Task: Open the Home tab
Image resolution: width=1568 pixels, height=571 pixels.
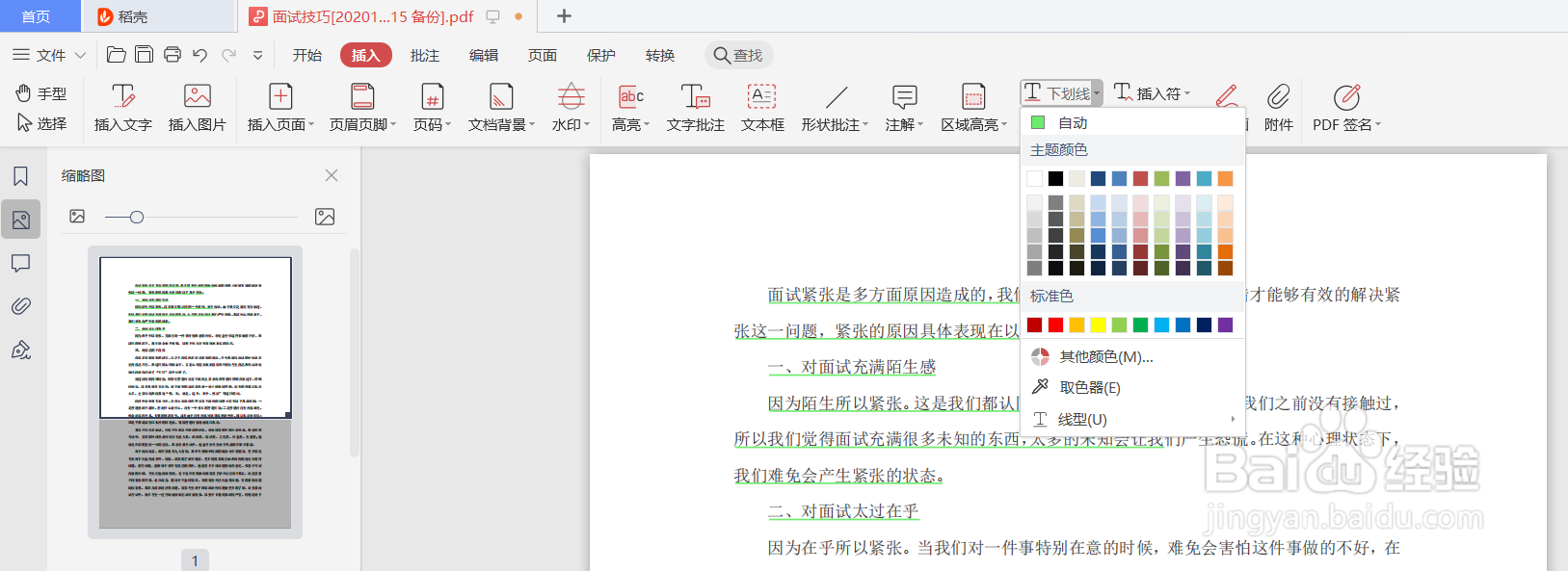Action: (x=40, y=16)
